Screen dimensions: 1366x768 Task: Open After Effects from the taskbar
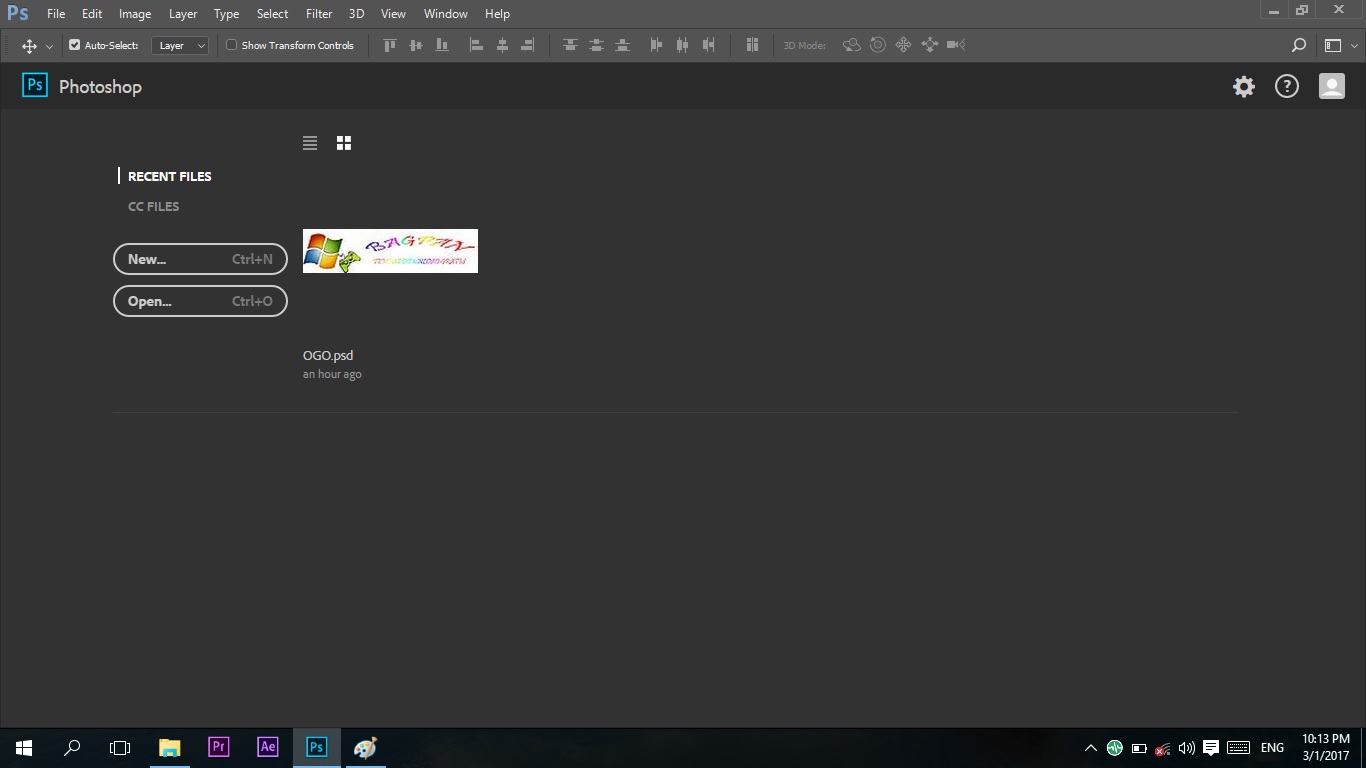[268, 748]
